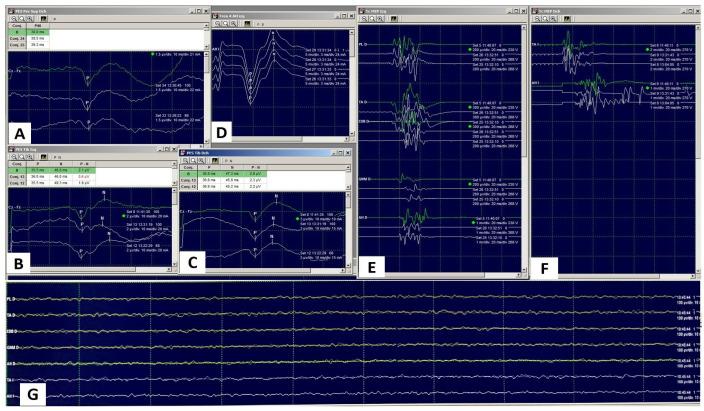704x411 pixels.
Task: Click horizontal scrollbar of Tren 4 AH Izq graph
Action: [281, 139]
